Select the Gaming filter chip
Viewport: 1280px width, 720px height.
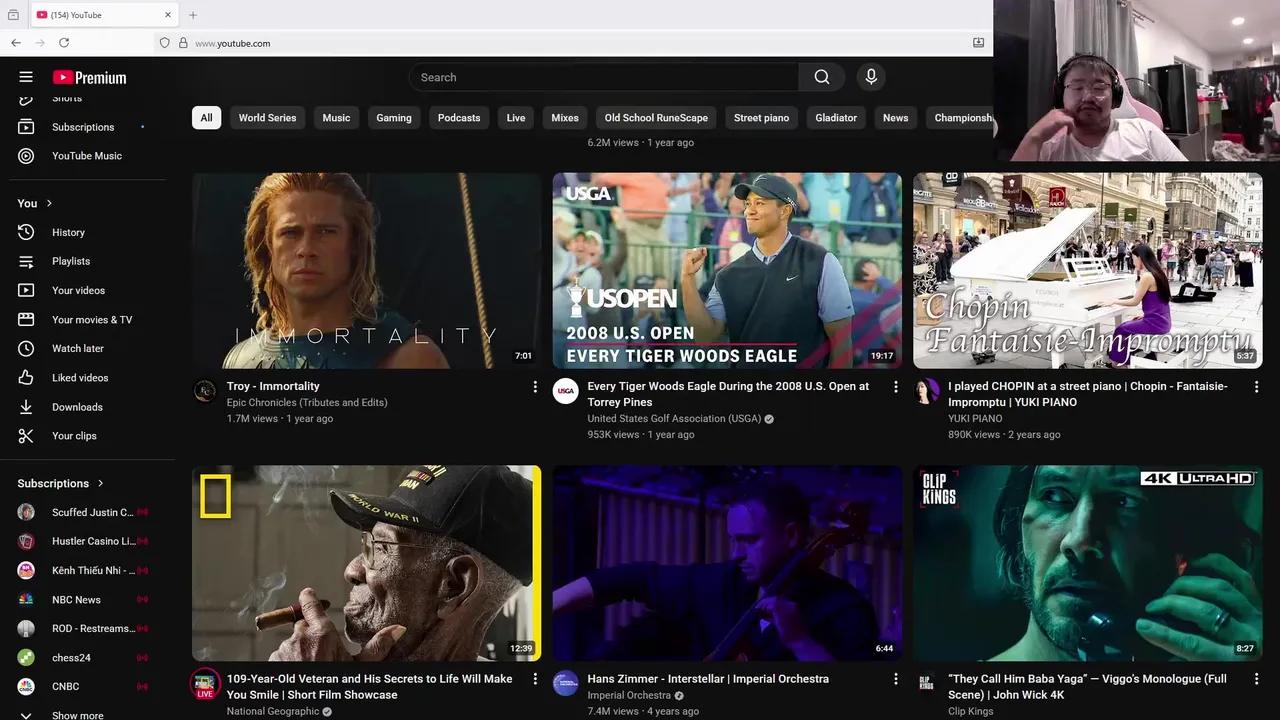coord(393,118)
